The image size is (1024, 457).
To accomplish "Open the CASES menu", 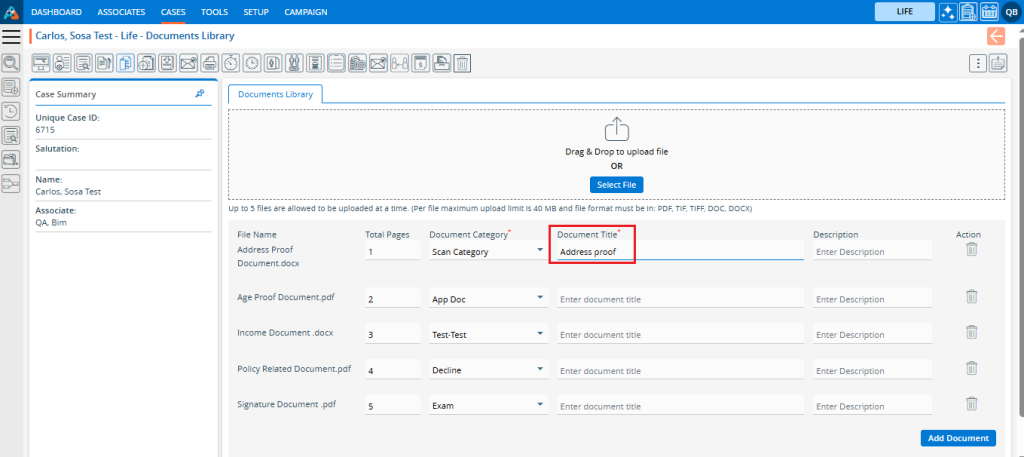I will click(172, 12).
